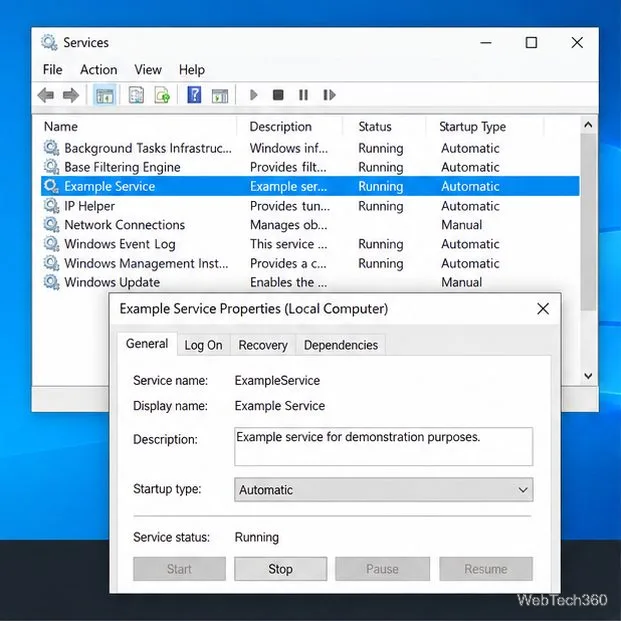Screen dimensions: 621x621
Task: Open the File menu
Action: click(x=53, y=70)
